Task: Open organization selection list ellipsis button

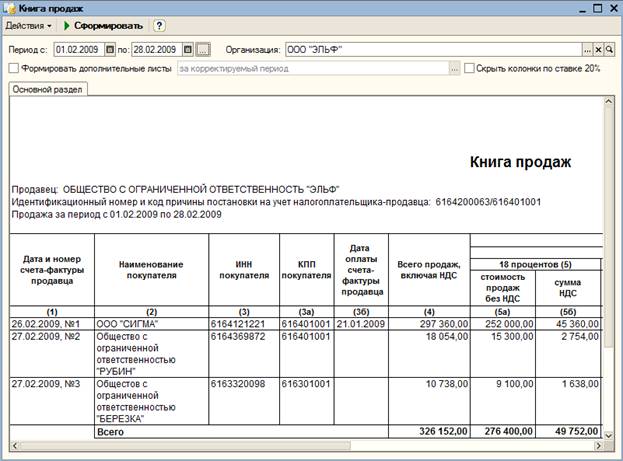Action: pos(587,49)
